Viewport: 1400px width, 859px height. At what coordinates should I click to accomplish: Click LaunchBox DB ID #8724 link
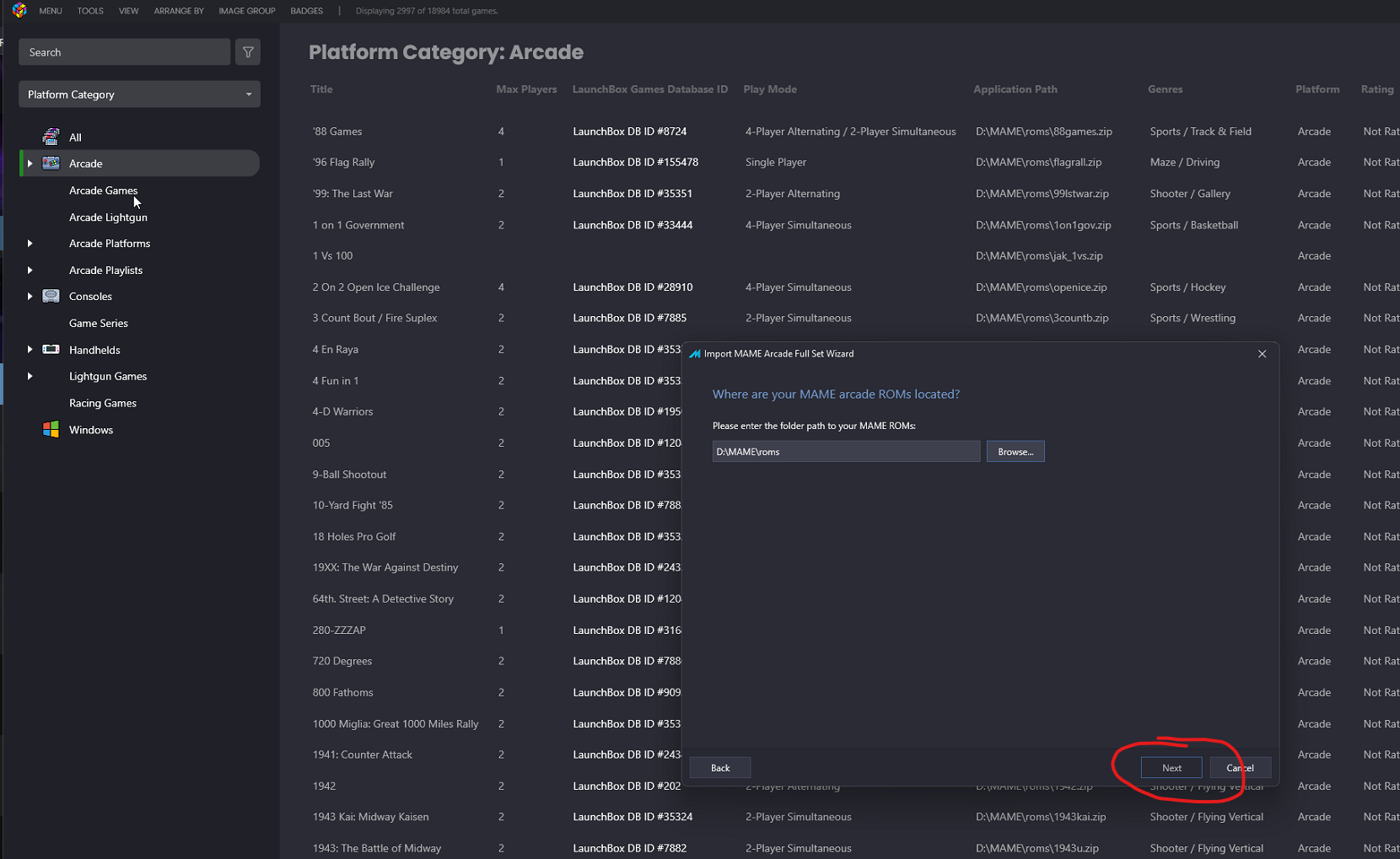[630, 132]
